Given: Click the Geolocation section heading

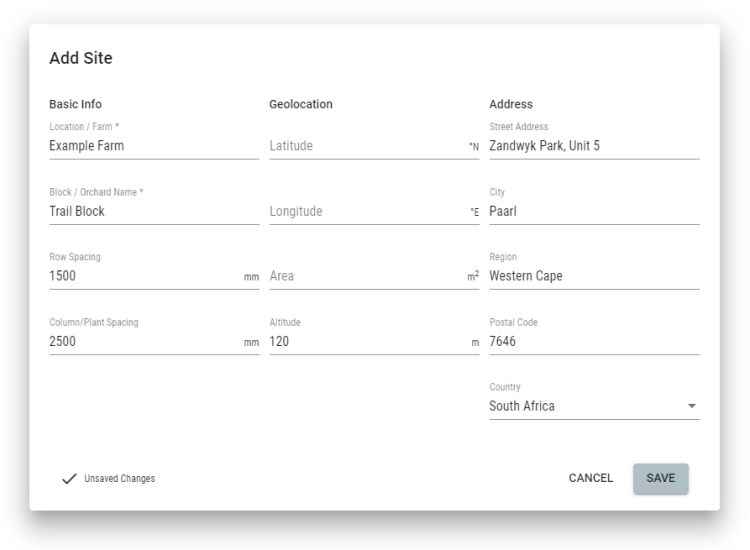Looking at the screenshot, I should [x=301, y=104].
